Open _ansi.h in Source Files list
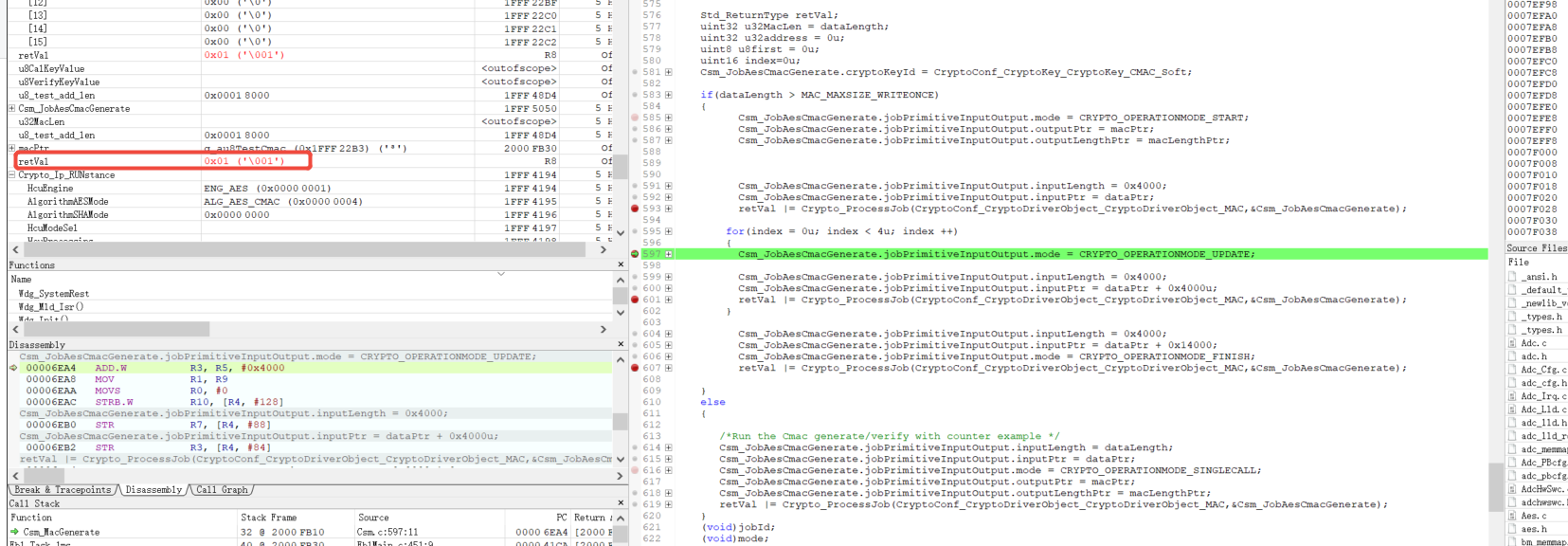Screen dimensions: 1568x546 click(x=1540, y=277)
